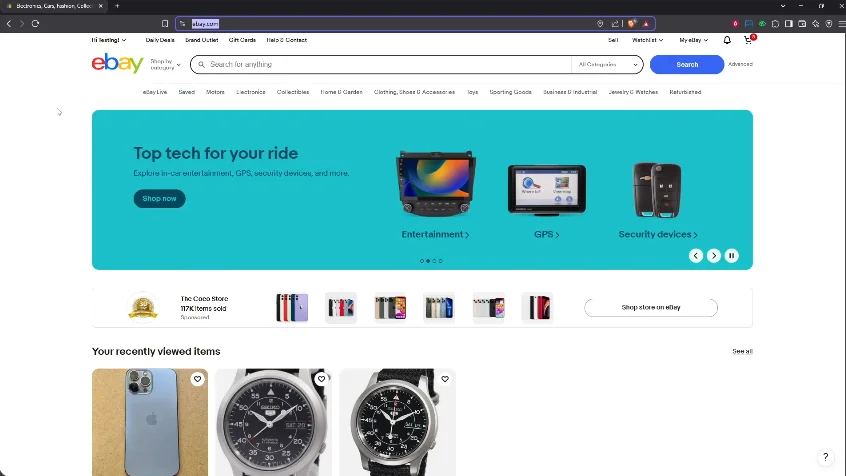The image size is (846, 476).
Task: Open the Home & Garden category
Action: coord(342,92)
